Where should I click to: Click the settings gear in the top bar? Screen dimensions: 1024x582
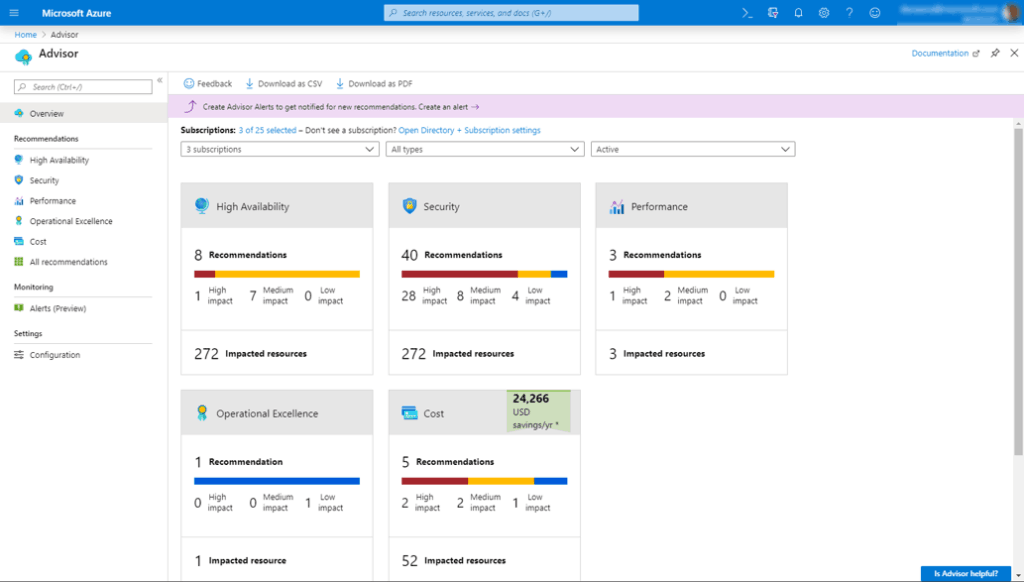click(822, 12)
